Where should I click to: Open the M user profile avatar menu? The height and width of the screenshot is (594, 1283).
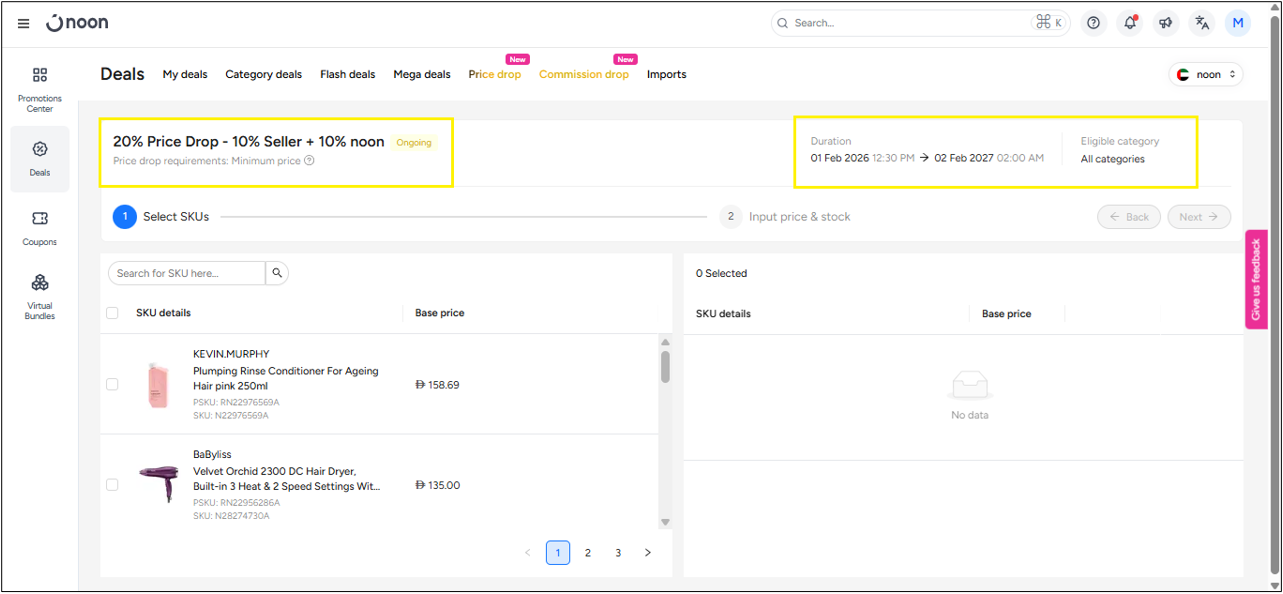point(1238,23)
